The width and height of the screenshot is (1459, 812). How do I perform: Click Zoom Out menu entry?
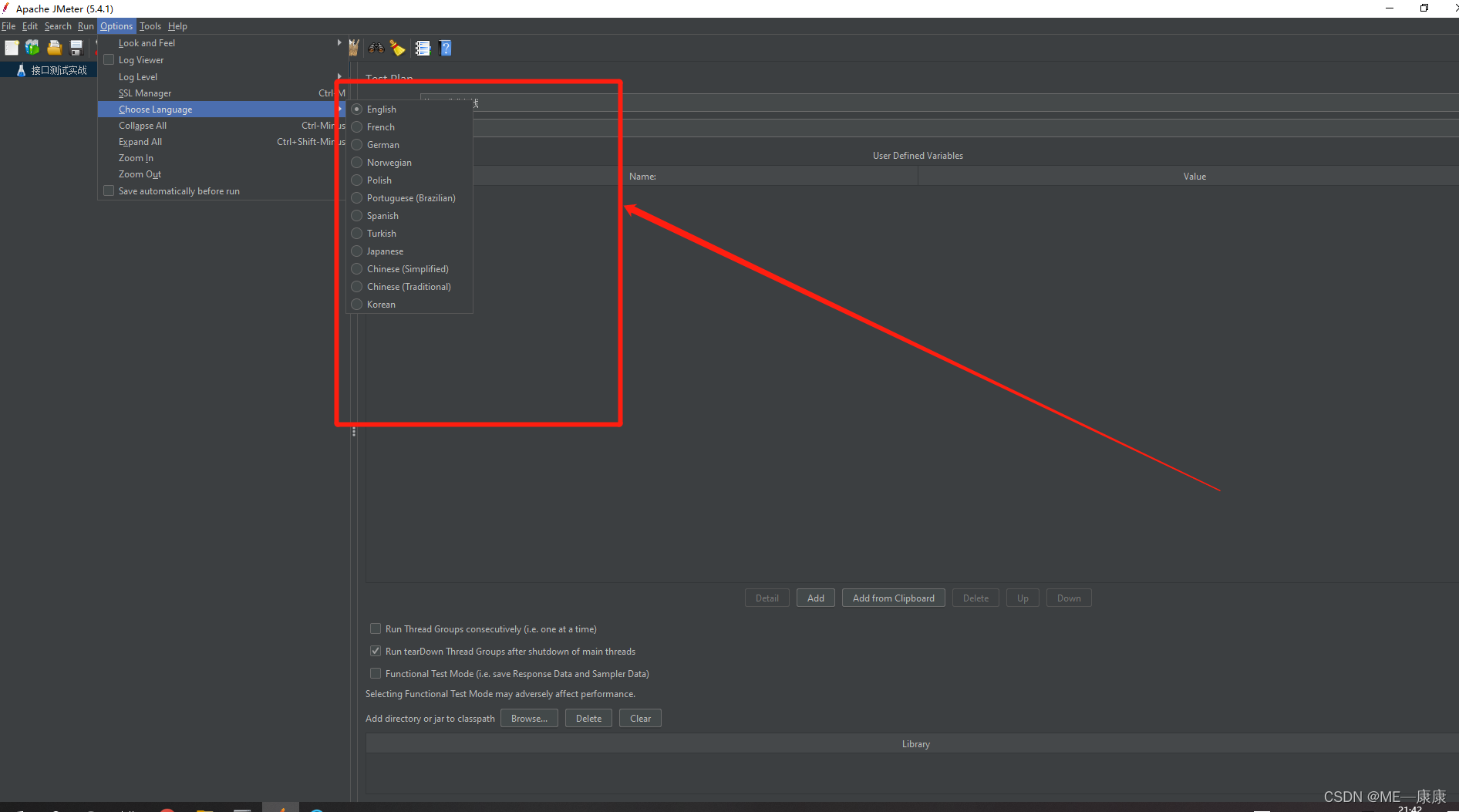(222, 174)
